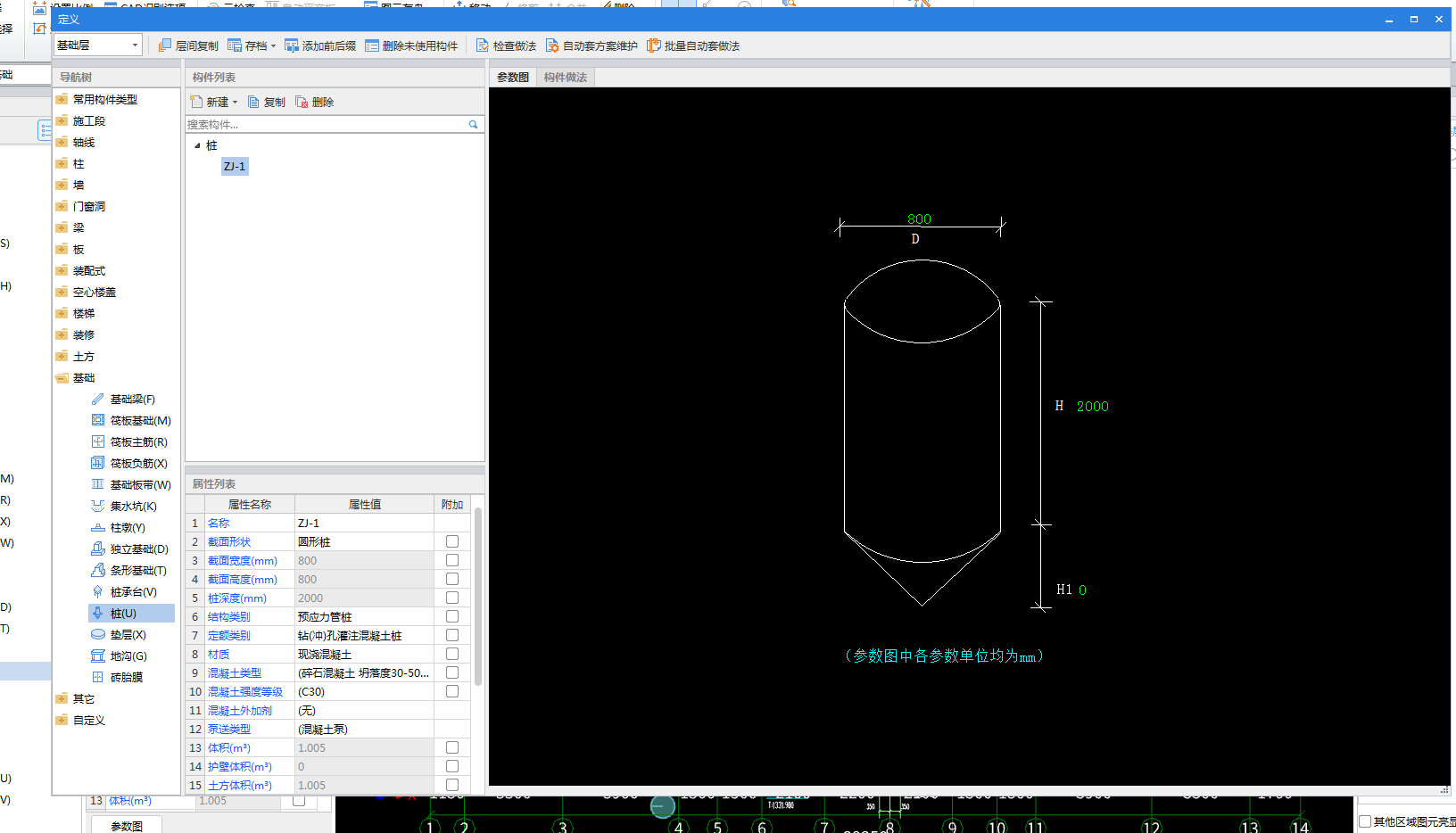
Task: Click the 检查做法 icon
Action: (x=483, y=45)
